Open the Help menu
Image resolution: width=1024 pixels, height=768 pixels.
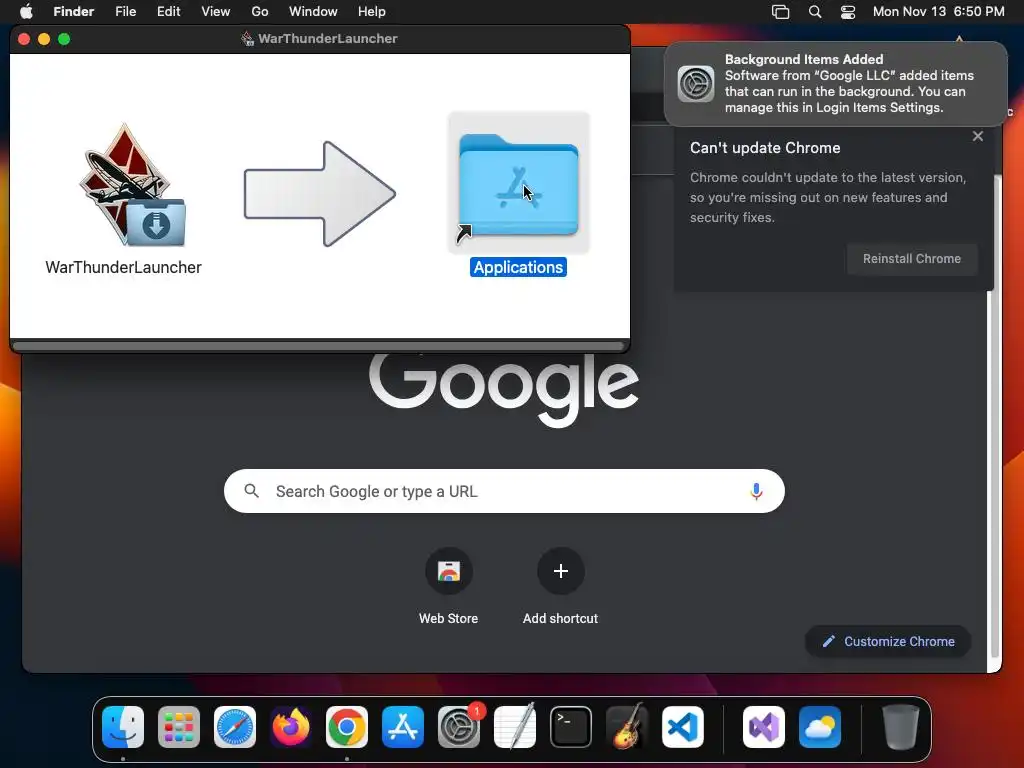point(372,11)
